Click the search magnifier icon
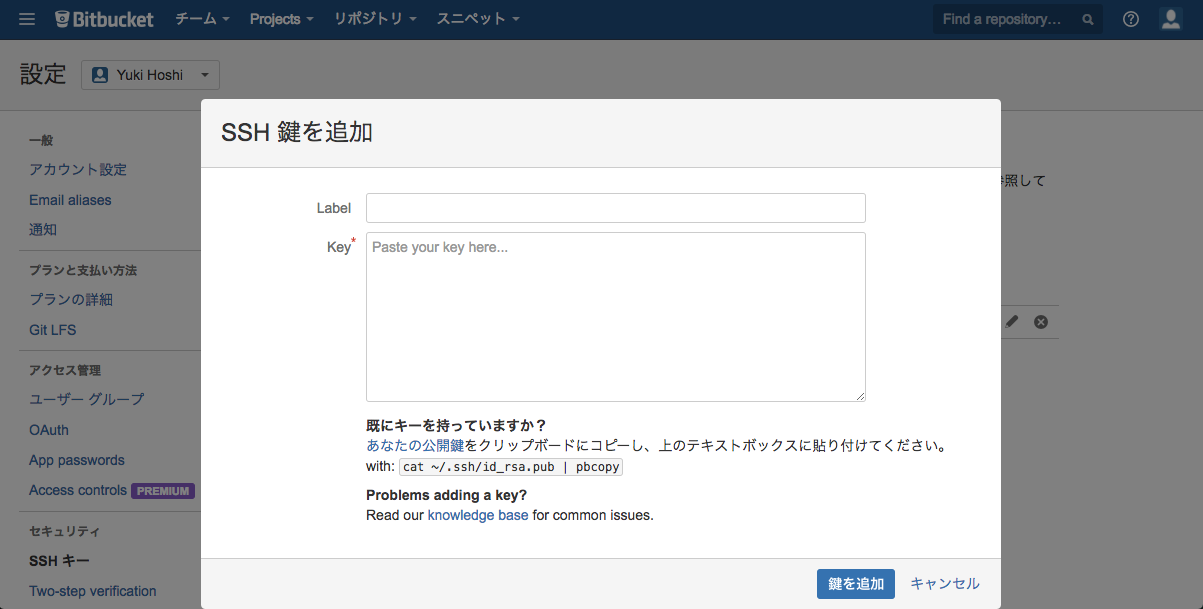Image resolution: width=1203 pixels, height=609 pixels. (1088, 19)
